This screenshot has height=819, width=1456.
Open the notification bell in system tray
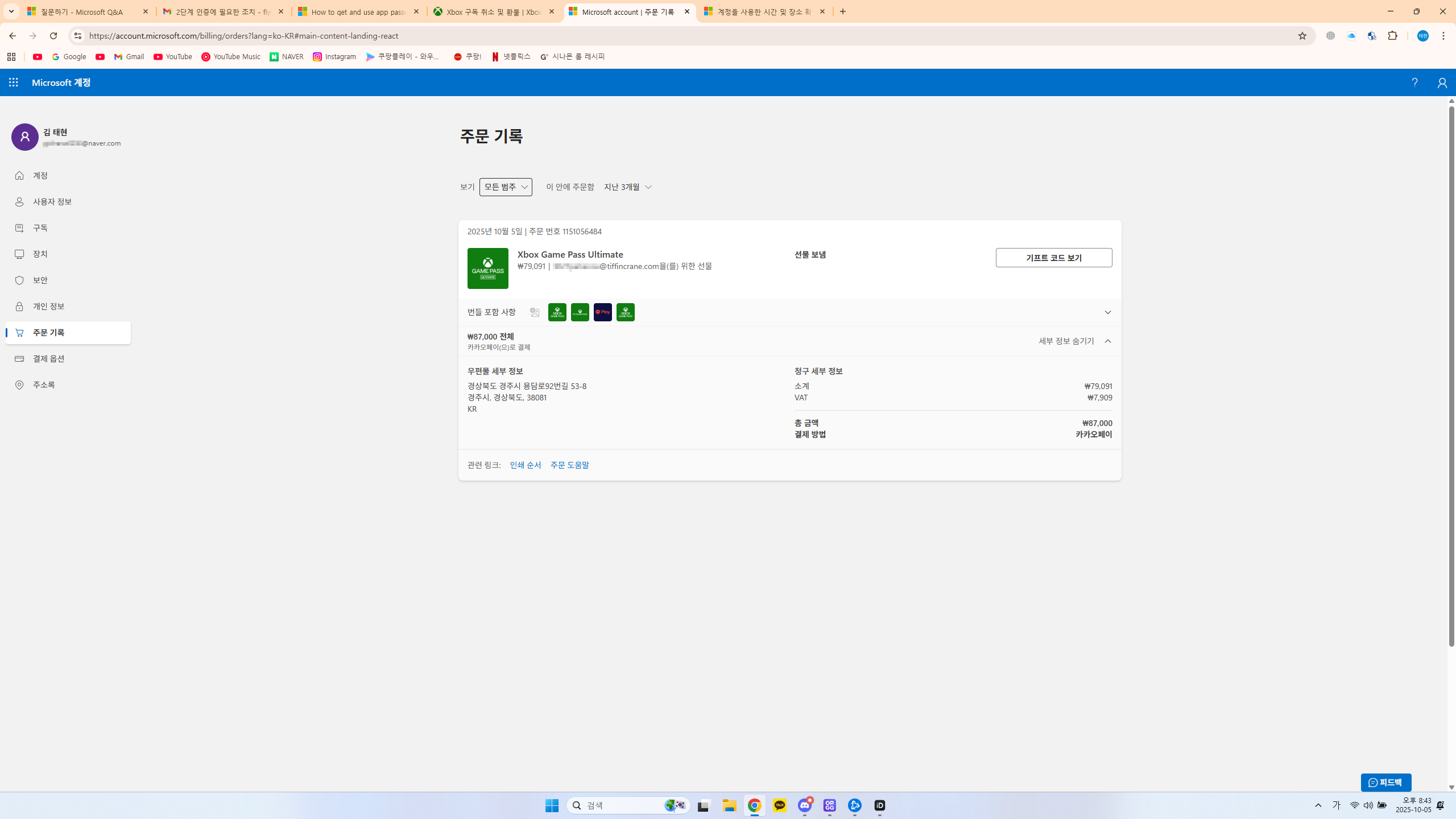pos(1441,805)
